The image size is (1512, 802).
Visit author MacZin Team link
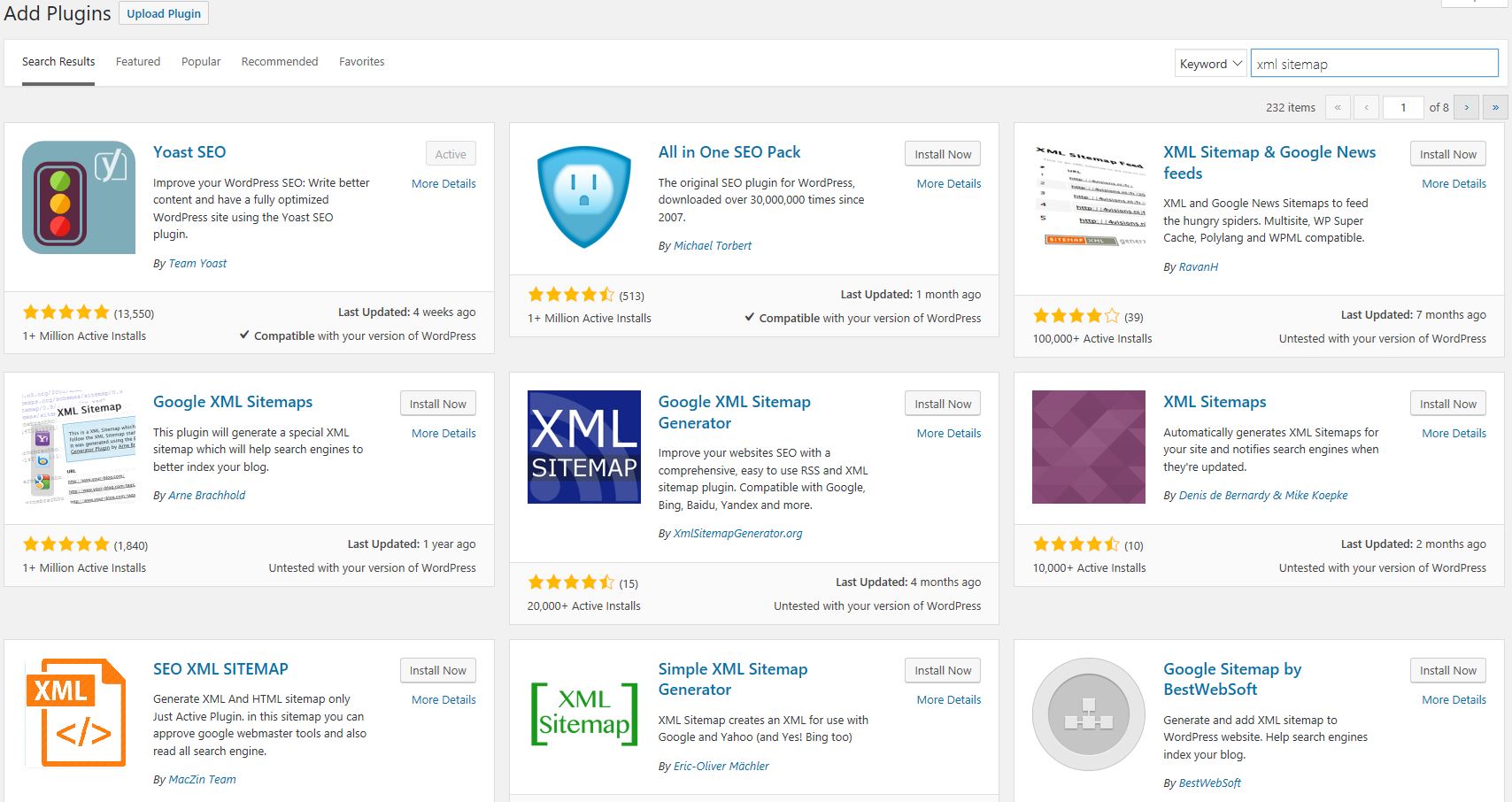[202, 779]
